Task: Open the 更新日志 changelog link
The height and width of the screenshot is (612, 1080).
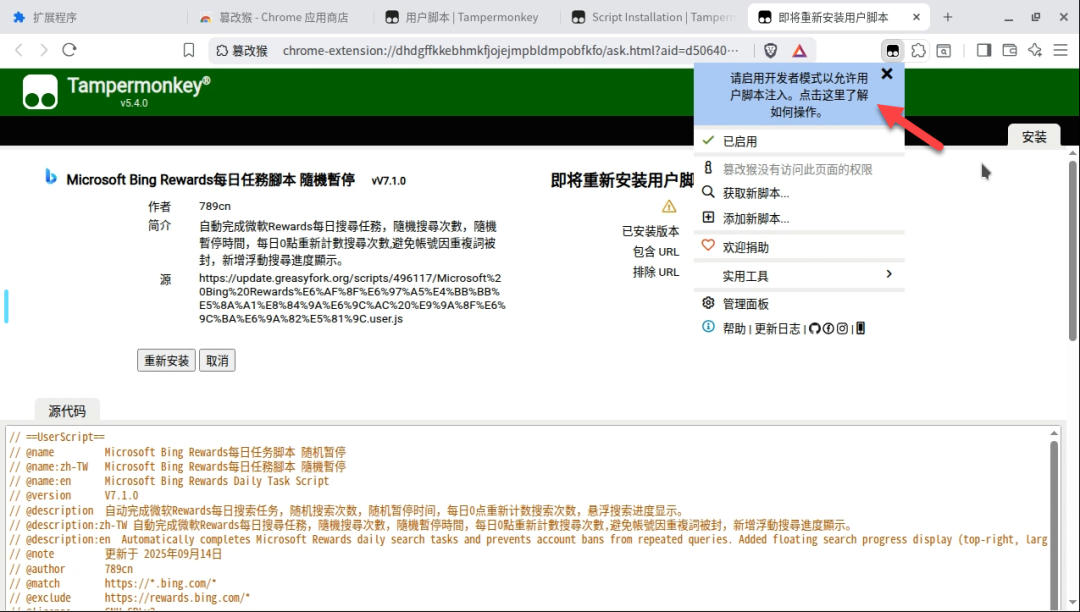Action: (x=777, y=328)
